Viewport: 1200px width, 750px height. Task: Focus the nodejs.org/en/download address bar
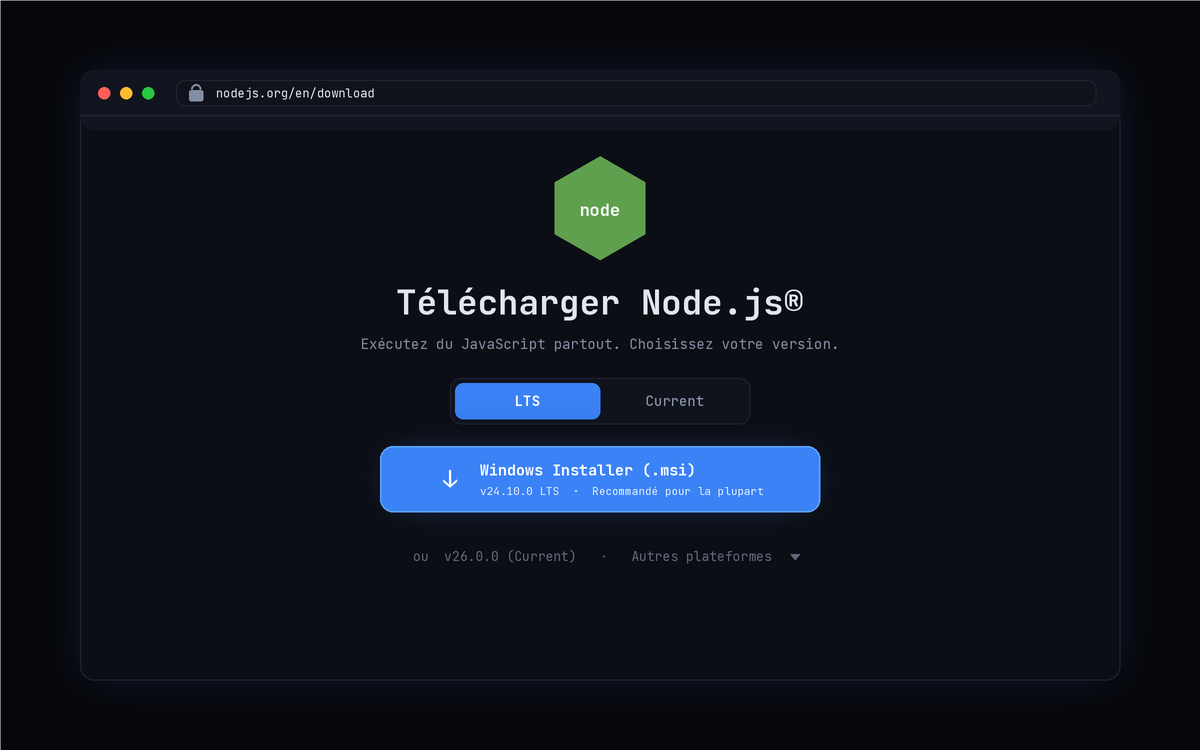(x=636, y=93)
